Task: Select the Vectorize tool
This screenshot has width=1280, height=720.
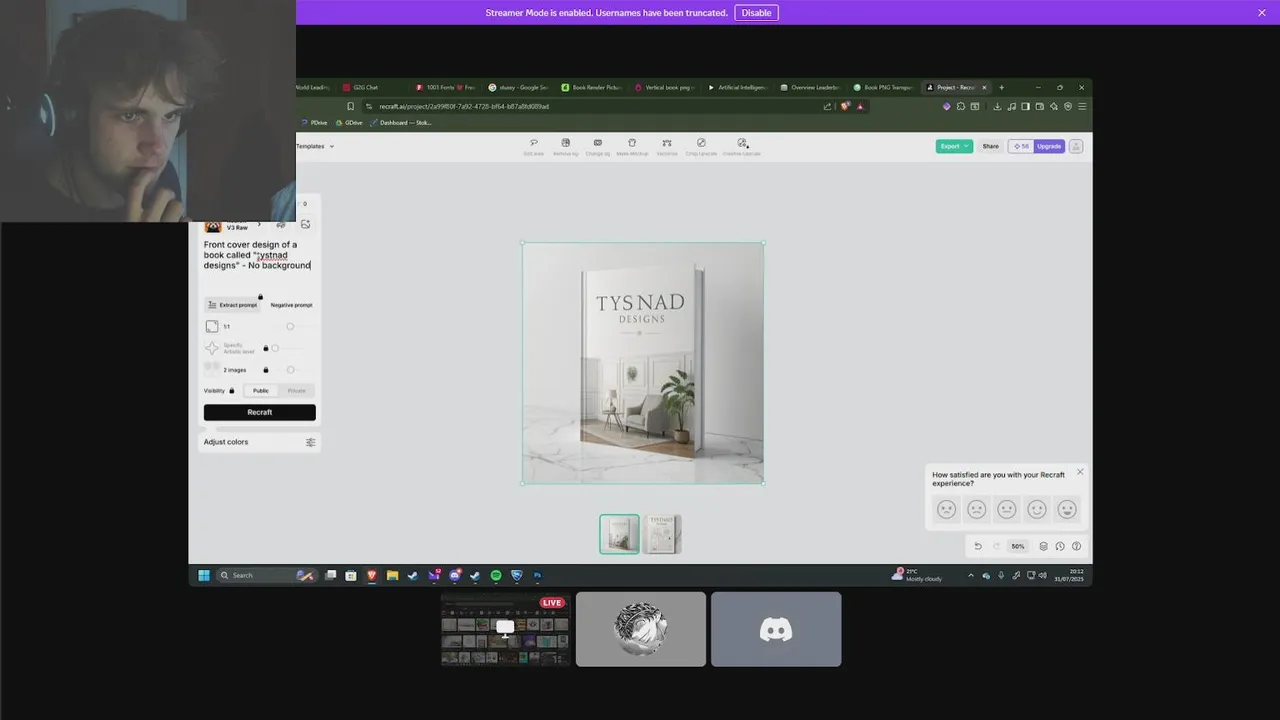Action: (x=667, y=146)
